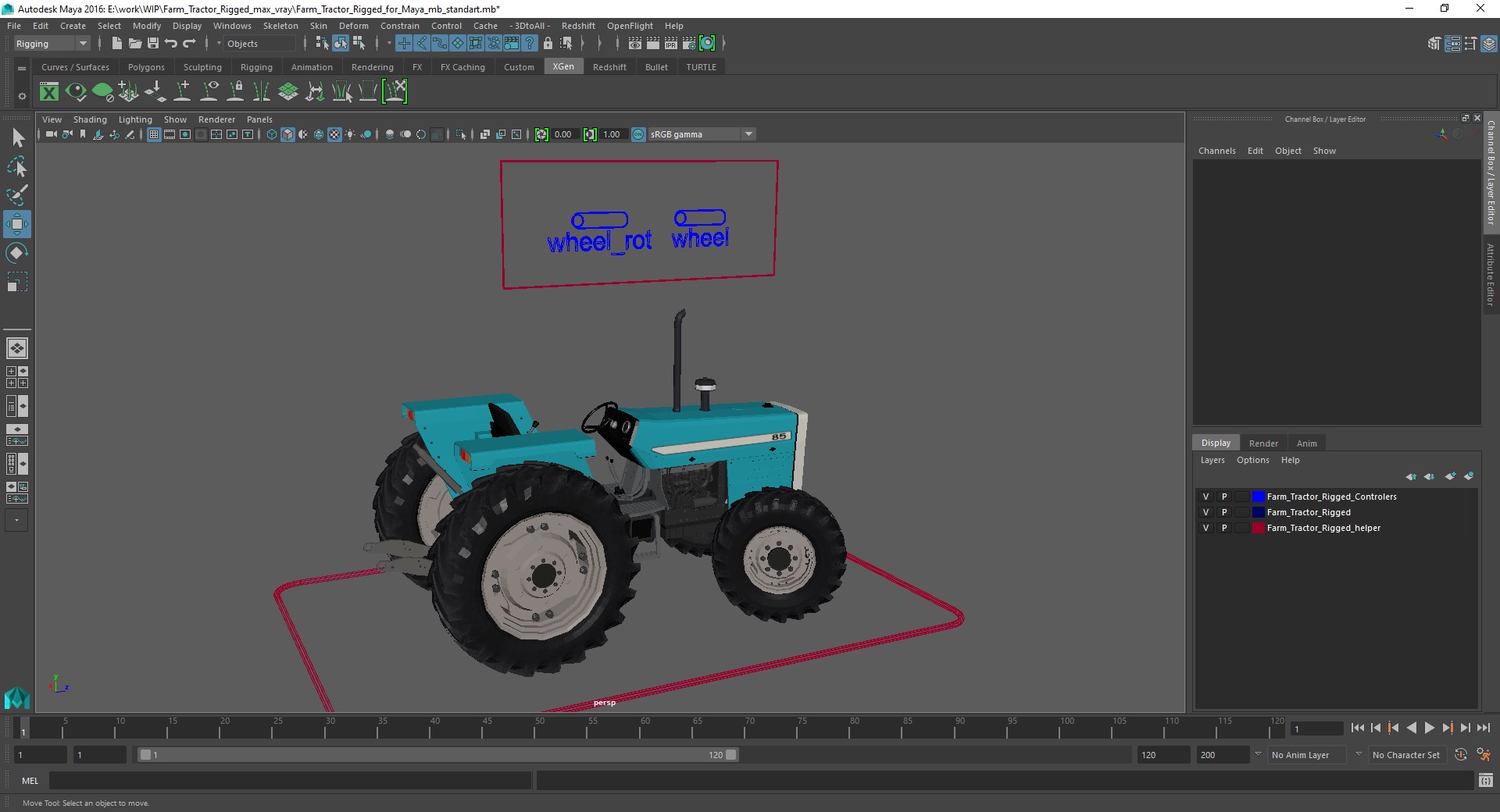Image resolution: width=1500 pixels, height=812 pixels.
Task: Open render settings clapperboard gear icon
Action: (689, 44)
